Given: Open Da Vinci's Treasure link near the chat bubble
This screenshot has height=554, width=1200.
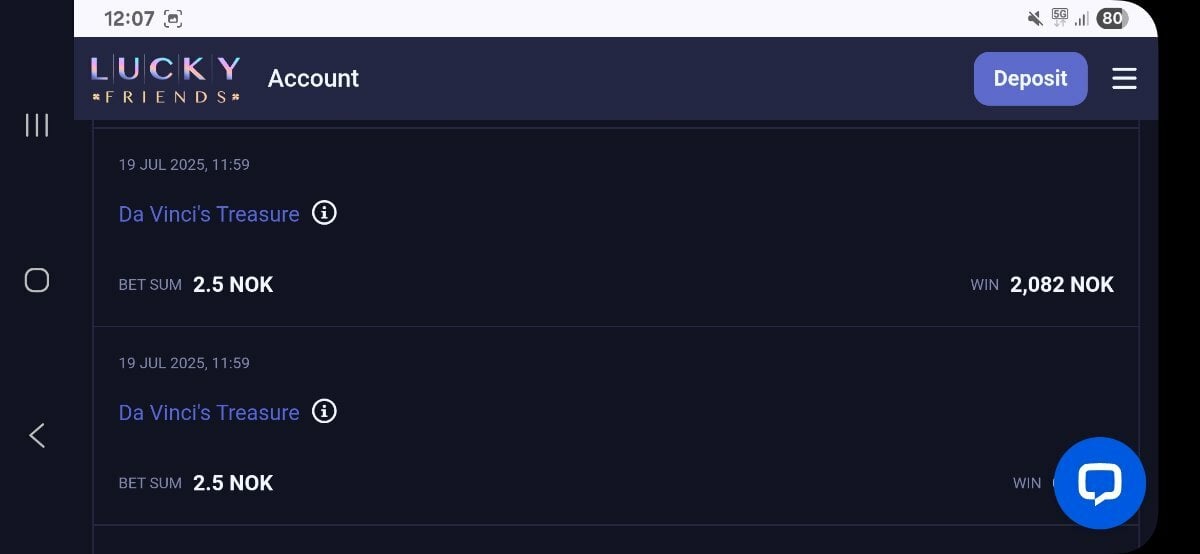Looking at the screenshot, I should pos(209,412).
